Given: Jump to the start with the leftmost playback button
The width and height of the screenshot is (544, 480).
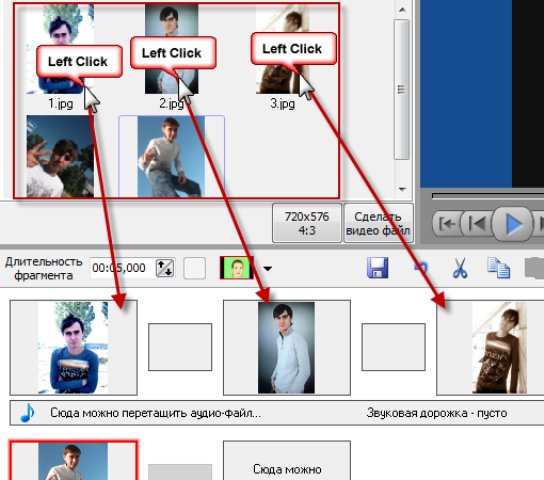Looking at the screenshot, I should (x=447, y=224).
